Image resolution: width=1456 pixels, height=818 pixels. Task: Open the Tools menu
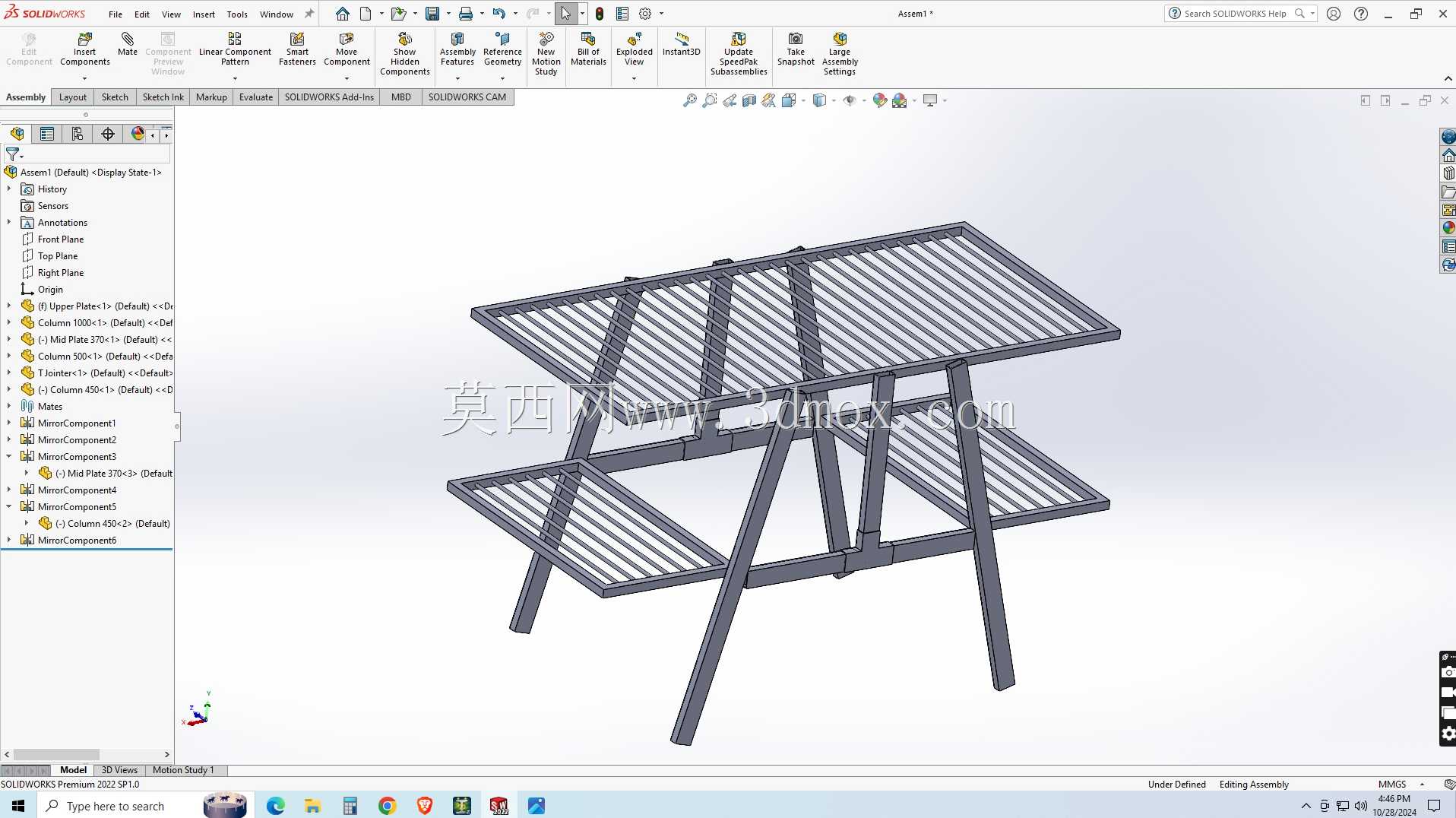click(237, 14)
